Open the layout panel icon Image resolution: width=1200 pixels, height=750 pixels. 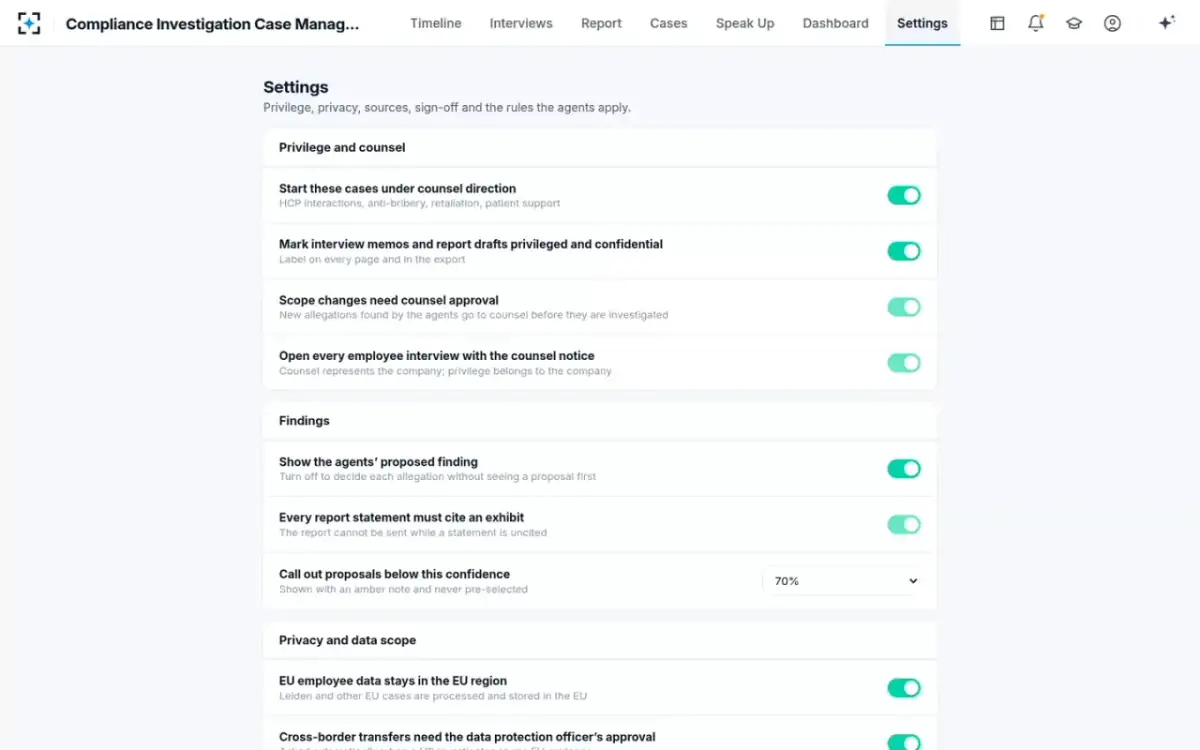(997, 23)
